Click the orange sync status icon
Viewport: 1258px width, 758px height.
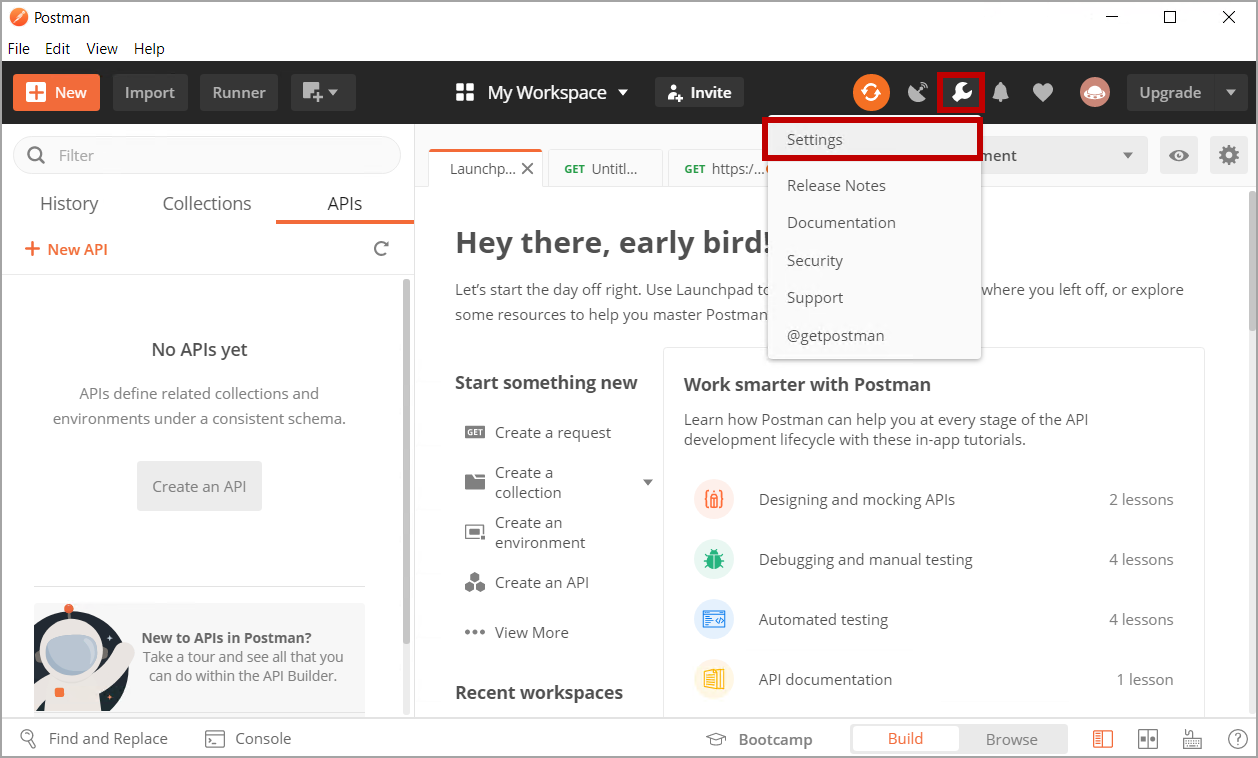871,92
